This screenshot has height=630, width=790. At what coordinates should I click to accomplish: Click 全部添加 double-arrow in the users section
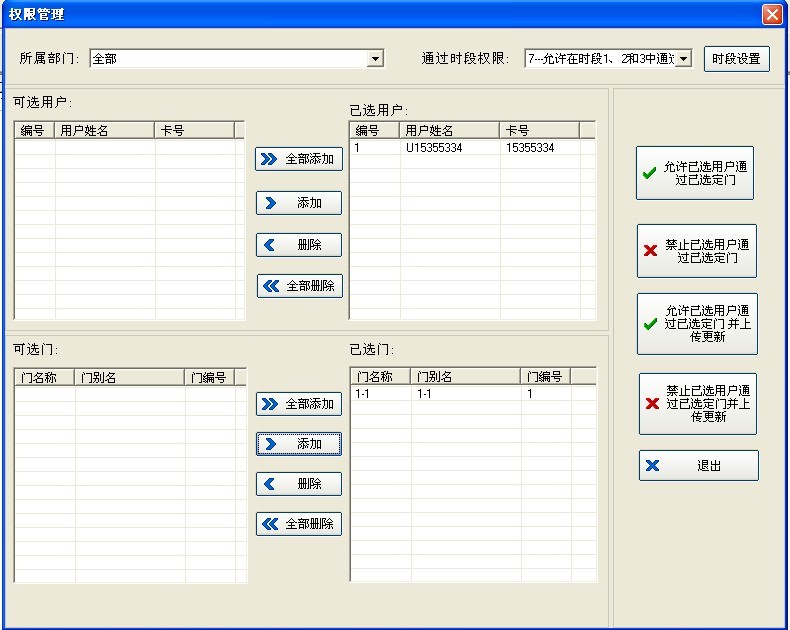(x=299, y=159)
